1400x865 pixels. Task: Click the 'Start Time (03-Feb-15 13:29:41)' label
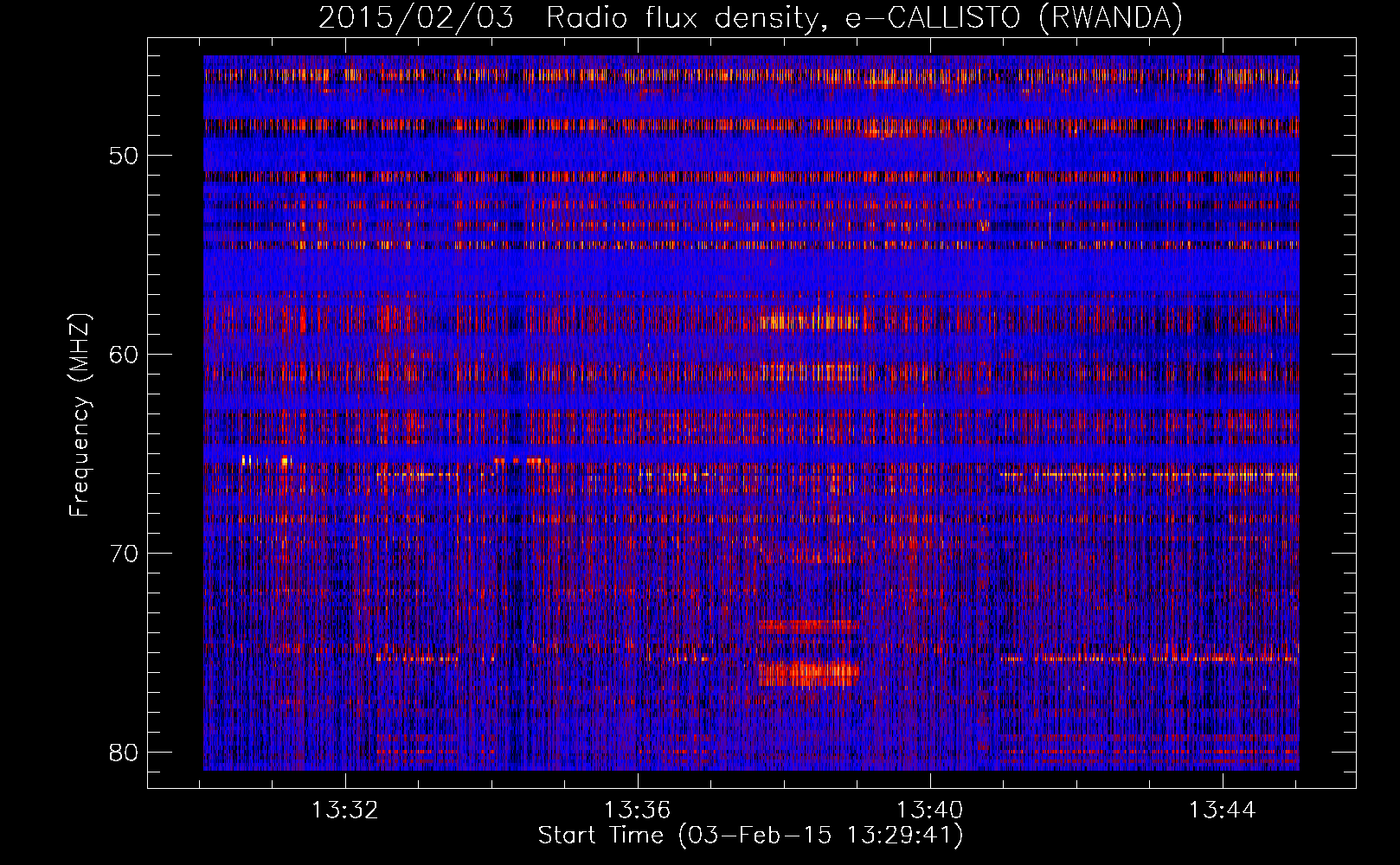[750, 836]
